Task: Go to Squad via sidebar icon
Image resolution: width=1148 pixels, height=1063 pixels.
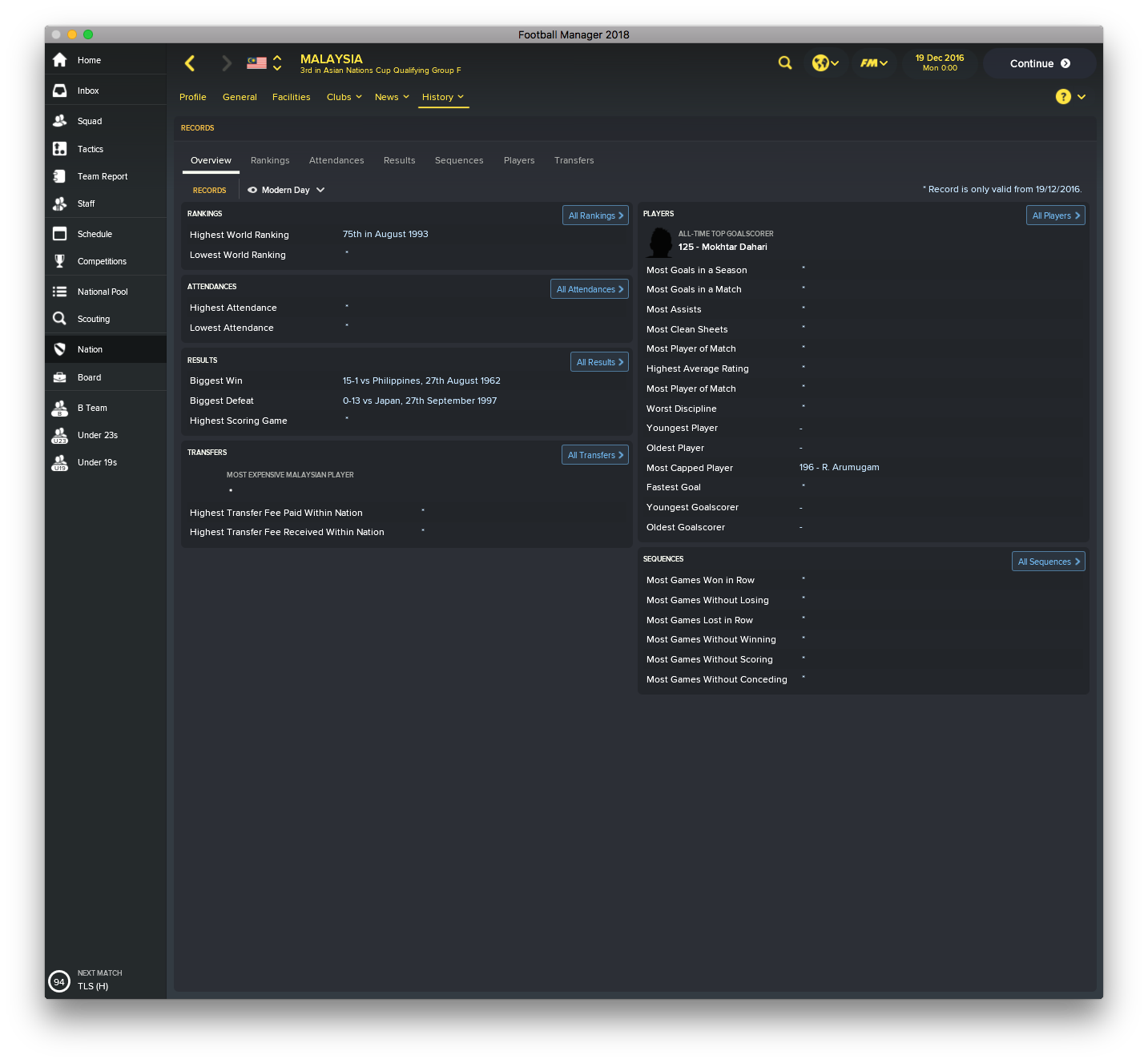Action: coord(59,121)
